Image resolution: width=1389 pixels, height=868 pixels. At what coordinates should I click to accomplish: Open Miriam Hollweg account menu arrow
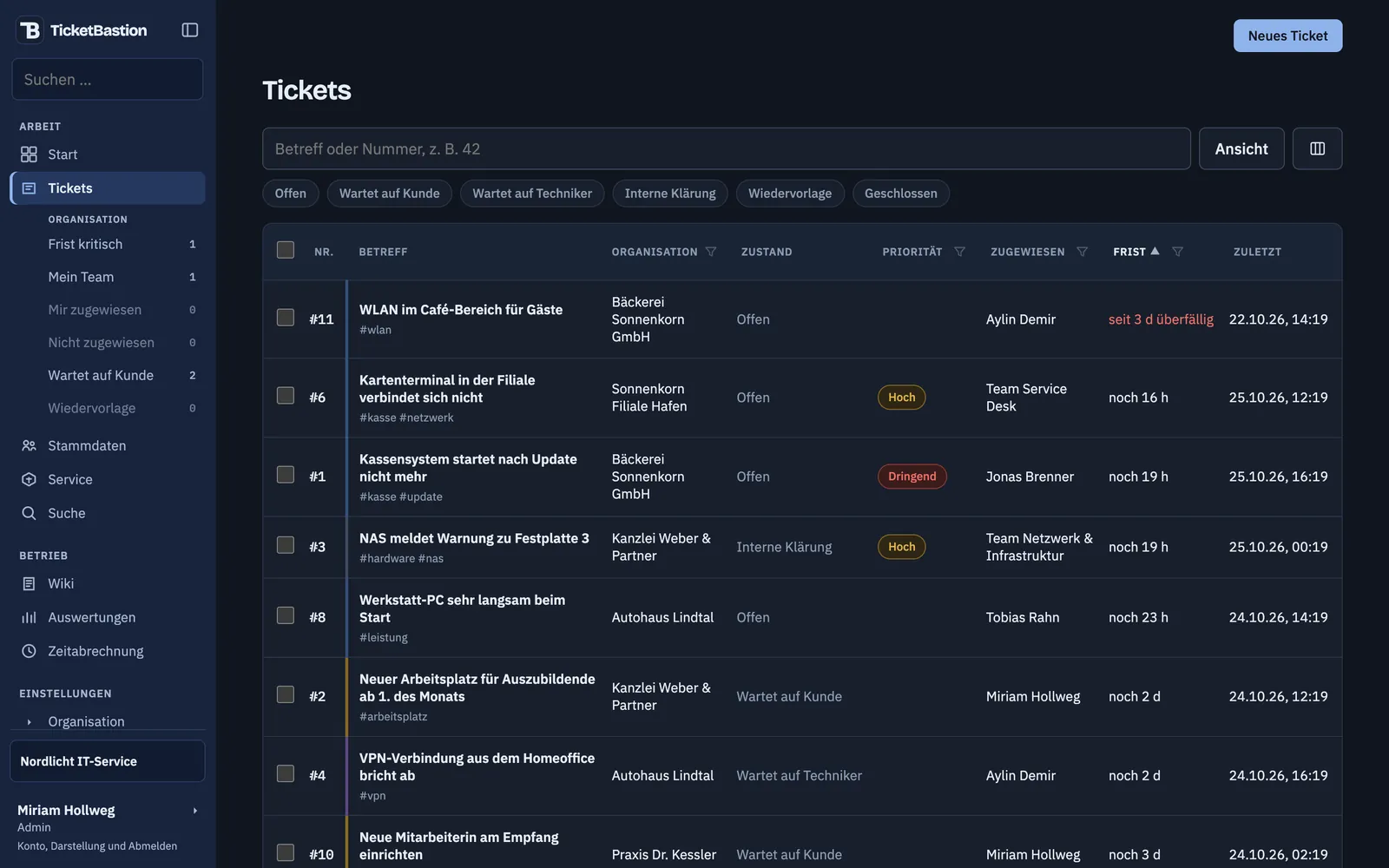click(x=194, y=811)
